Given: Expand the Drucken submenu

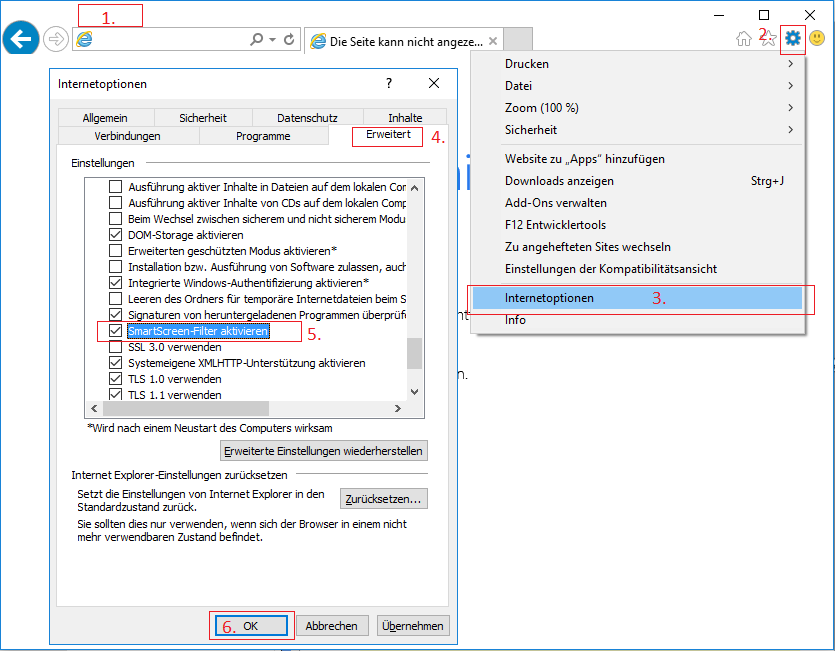Looking at the screenshot, I should (637, 63).
